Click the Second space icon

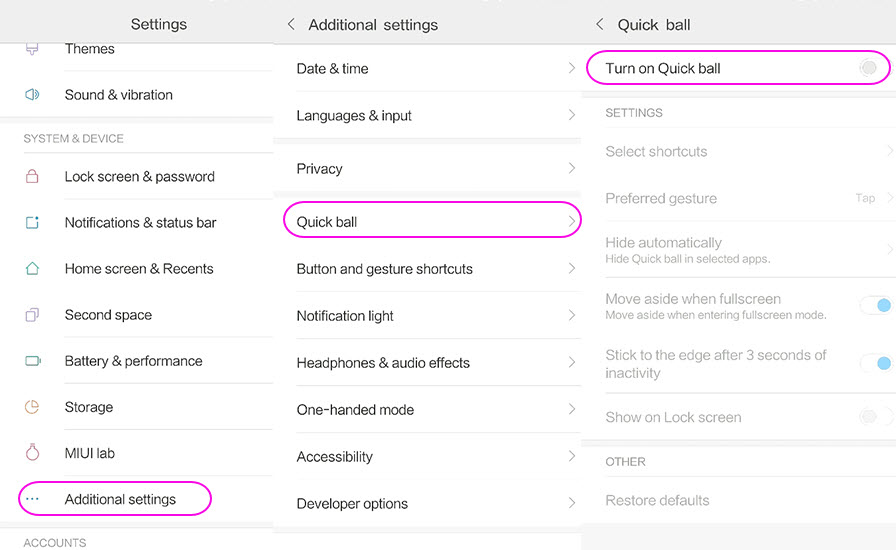[x=32, y=315]
